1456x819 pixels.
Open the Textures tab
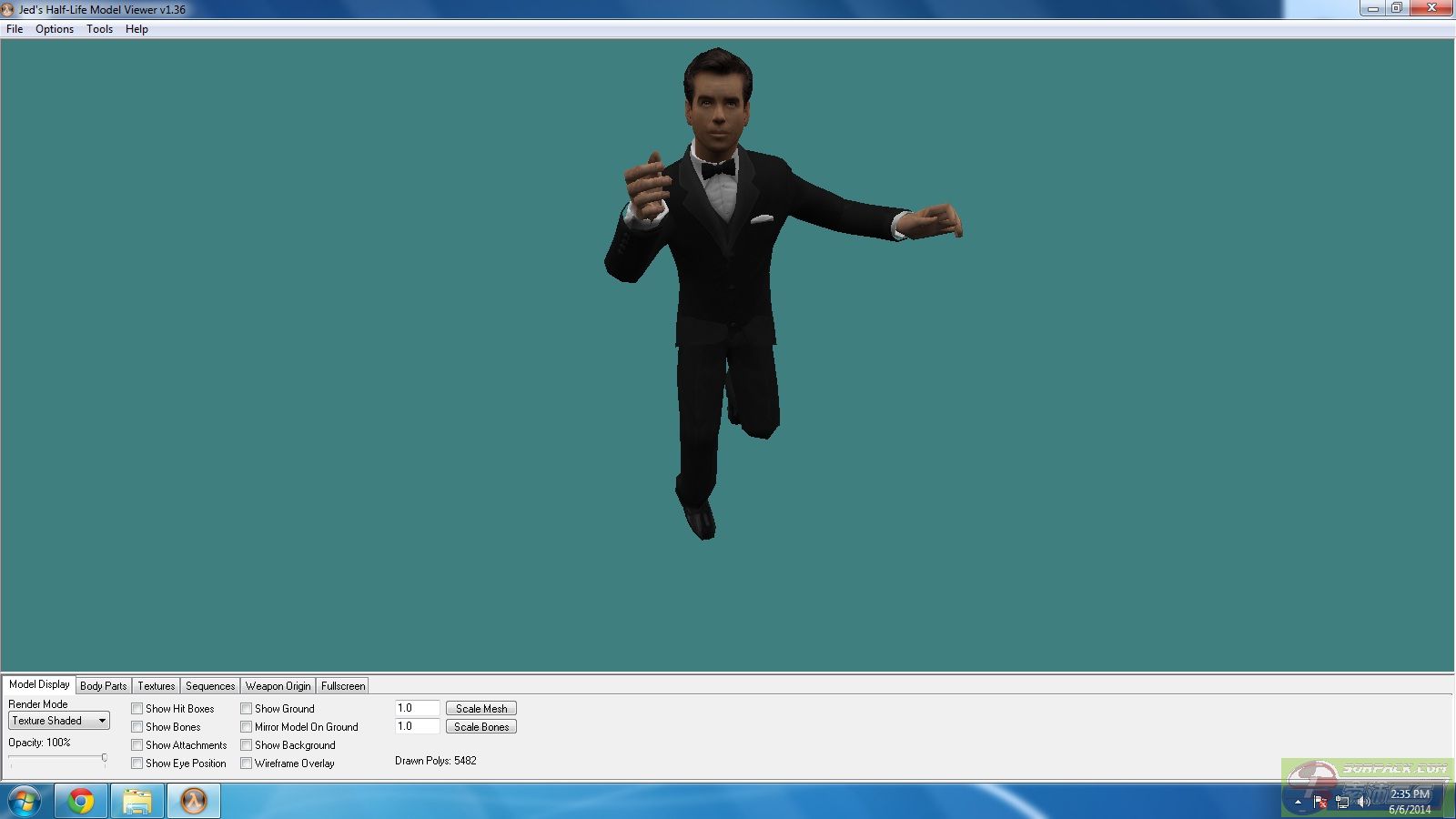156,686
